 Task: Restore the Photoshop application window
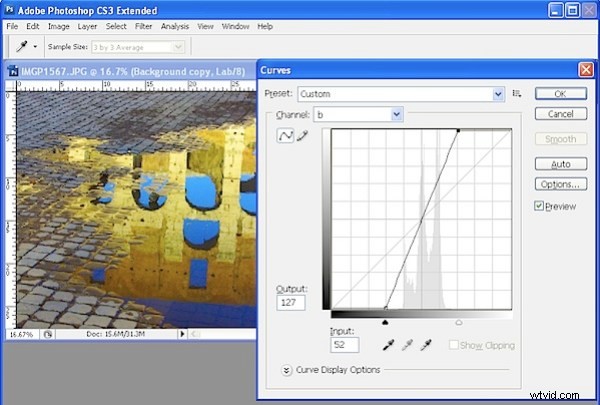tap(572, 10)
